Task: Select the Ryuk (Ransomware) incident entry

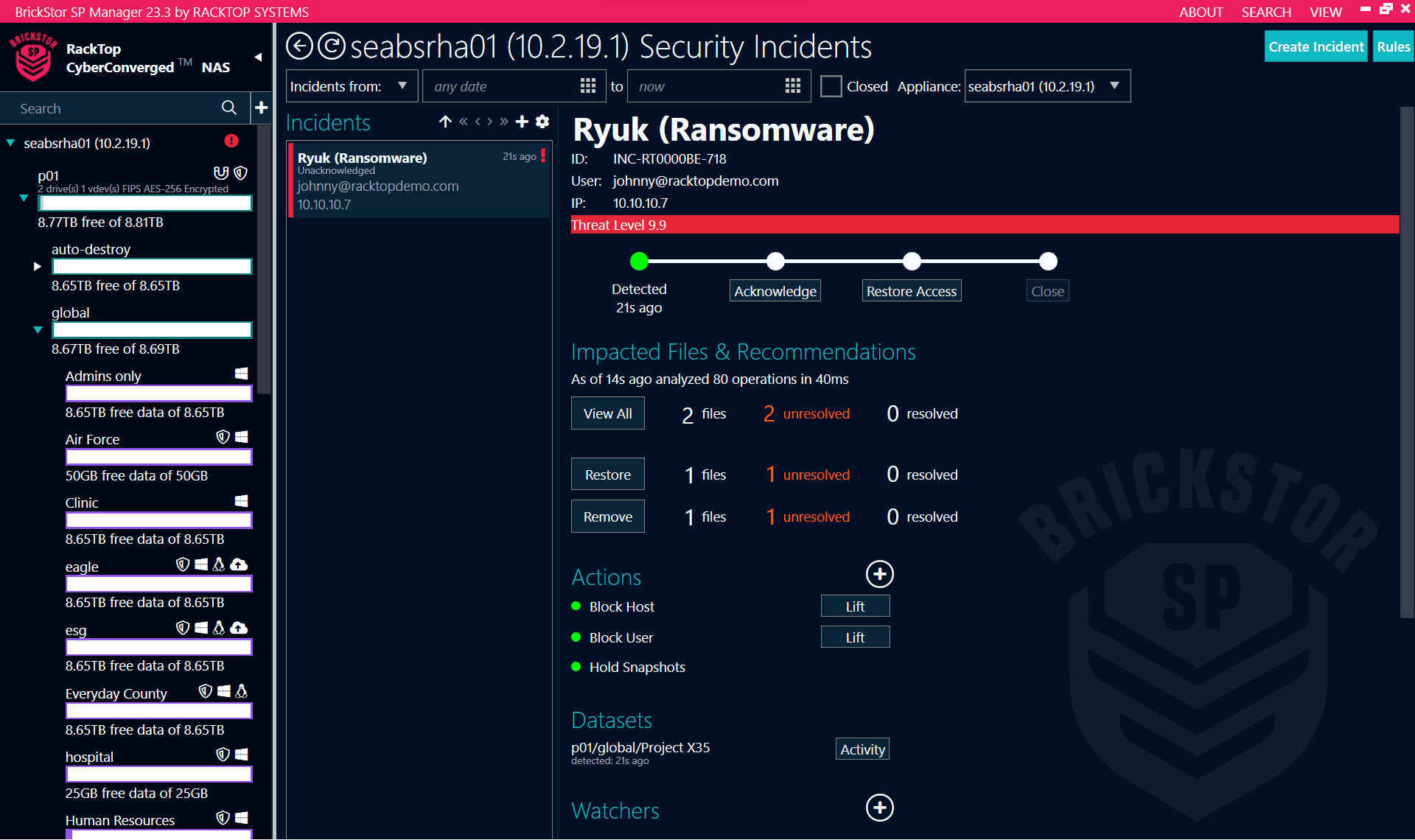Action: (419, 180)
